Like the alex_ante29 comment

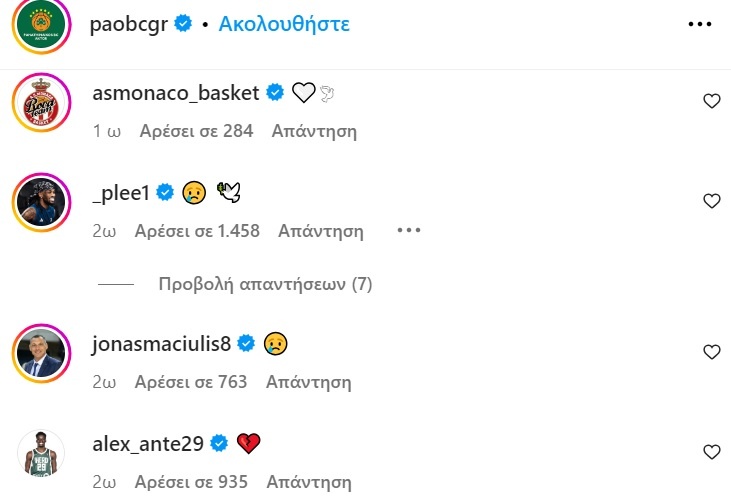coord(712,452)
